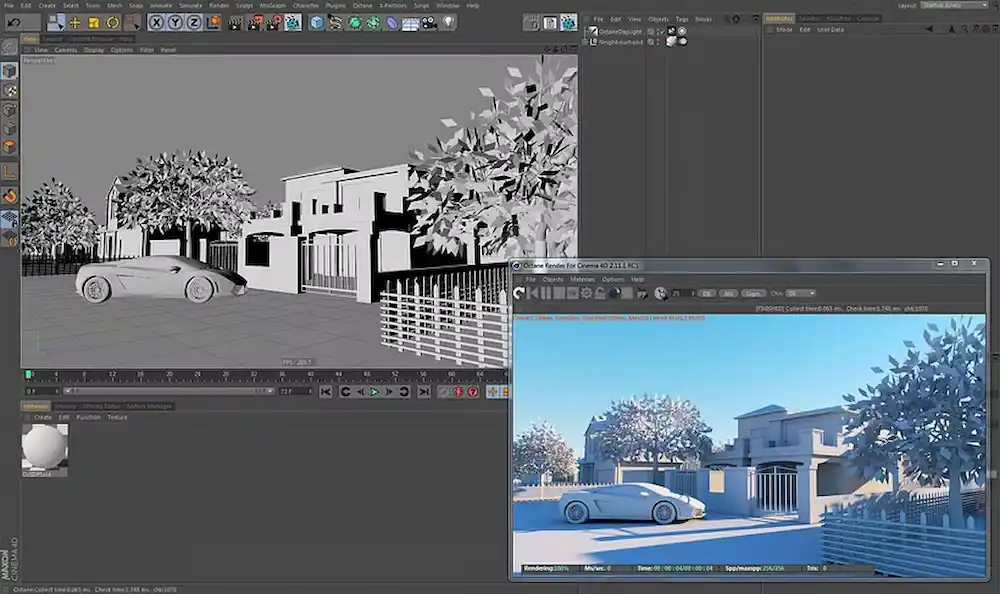Click the pause render icon in Octane Live Viewer
This screenshot has height=594, width=1000.
pyautogui.click(x=544, y=291)
